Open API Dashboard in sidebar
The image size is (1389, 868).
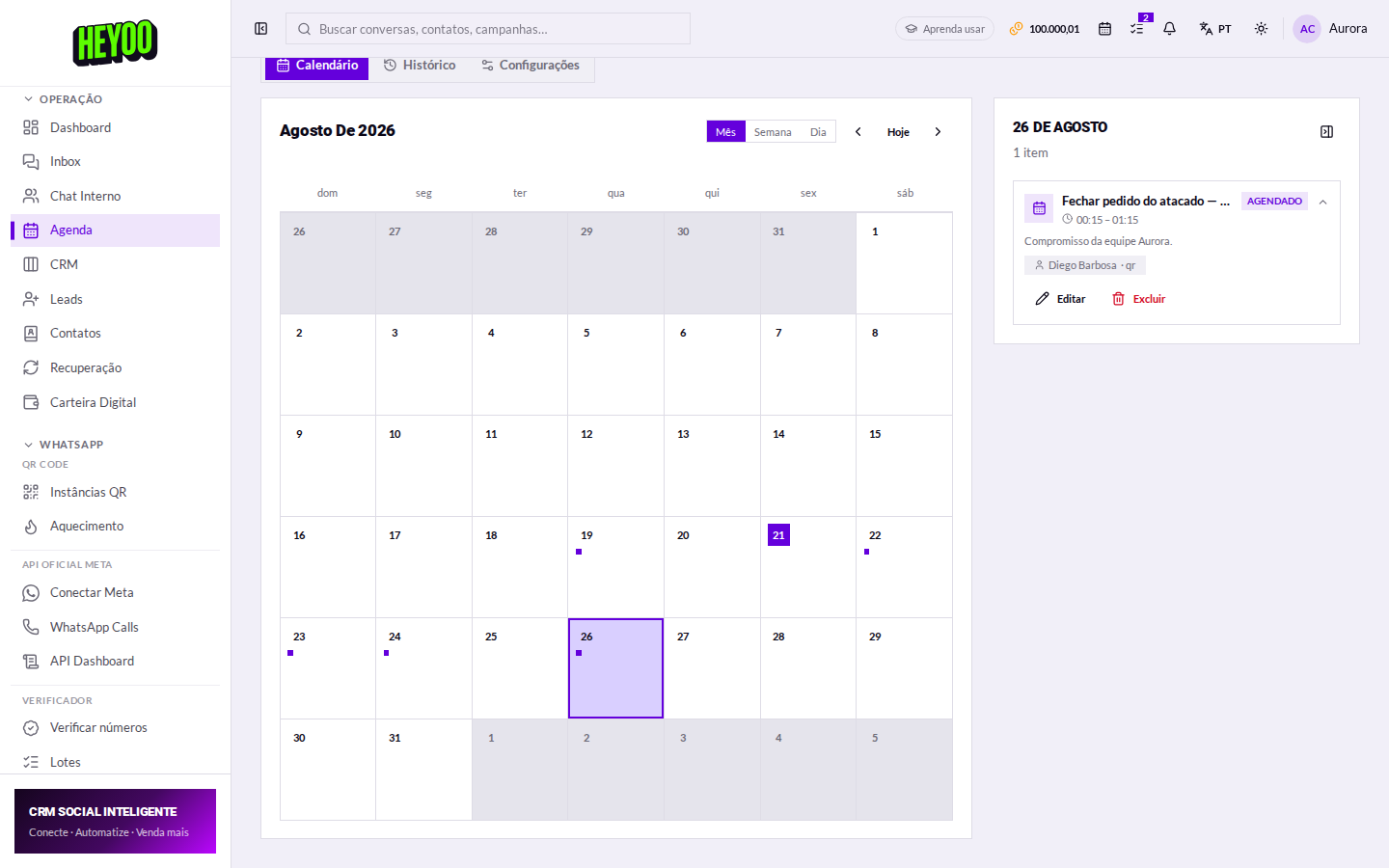pyautogui.click(x=115, y=661)
